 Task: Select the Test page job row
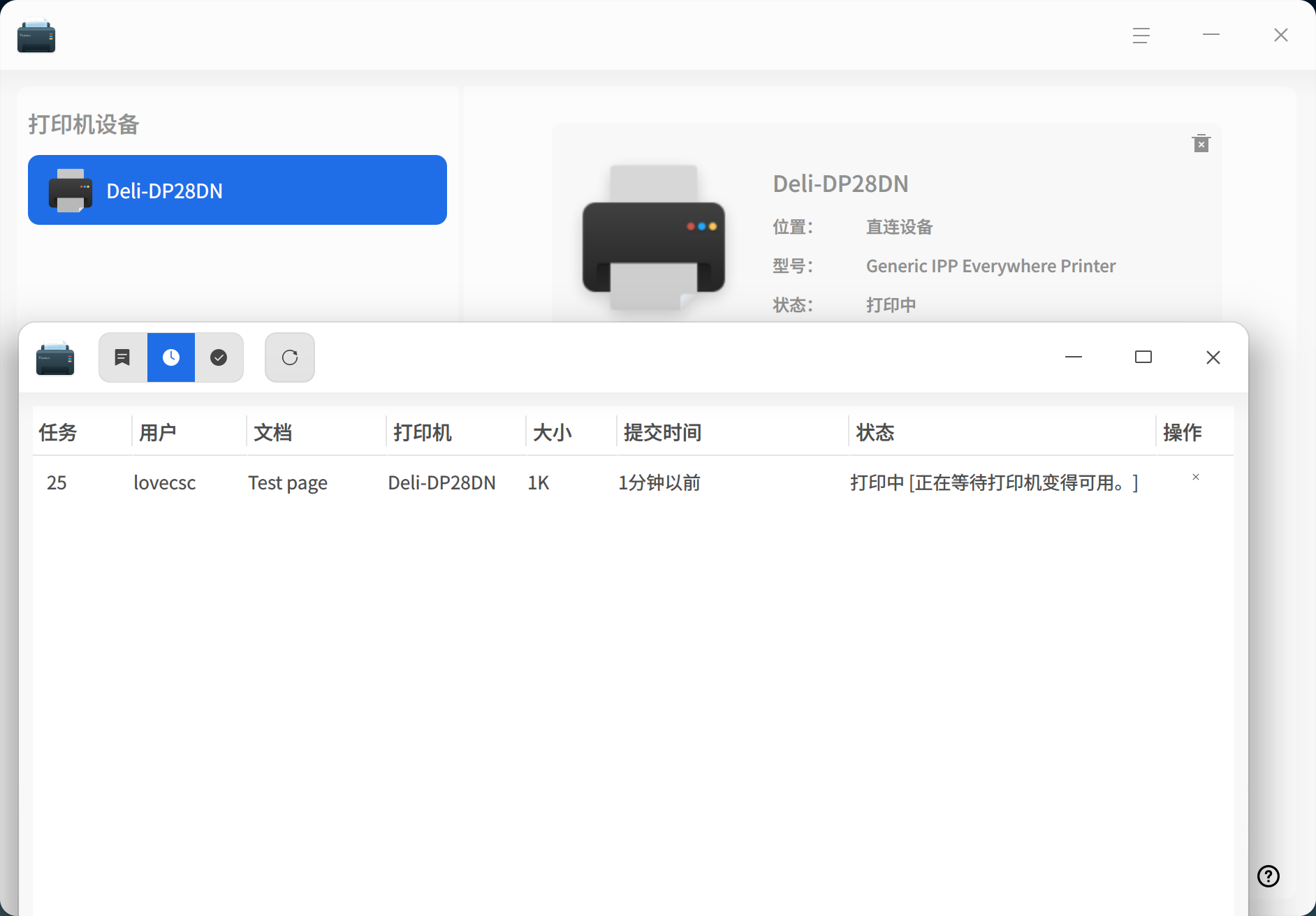633,482
